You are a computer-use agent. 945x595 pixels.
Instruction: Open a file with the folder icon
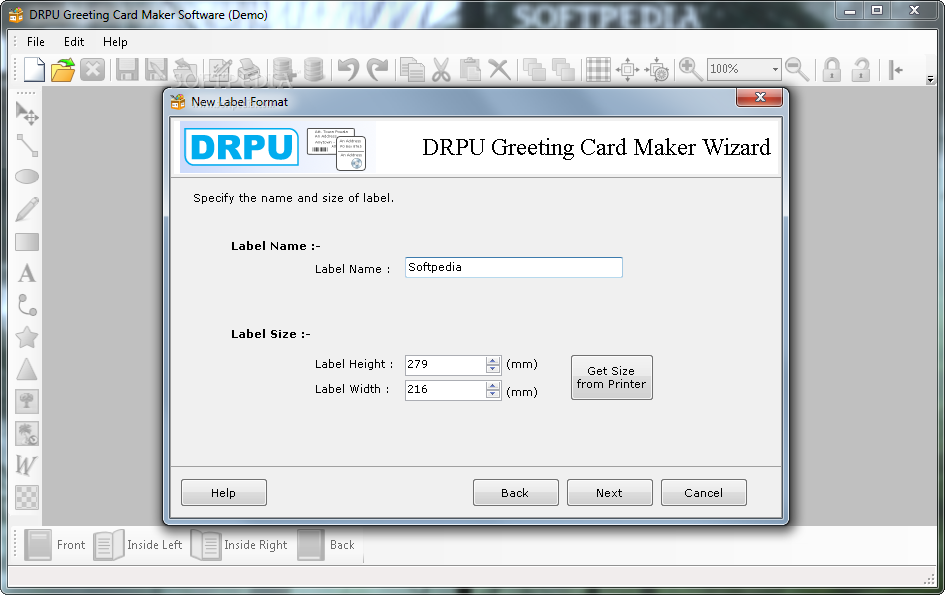pos(63,69)
